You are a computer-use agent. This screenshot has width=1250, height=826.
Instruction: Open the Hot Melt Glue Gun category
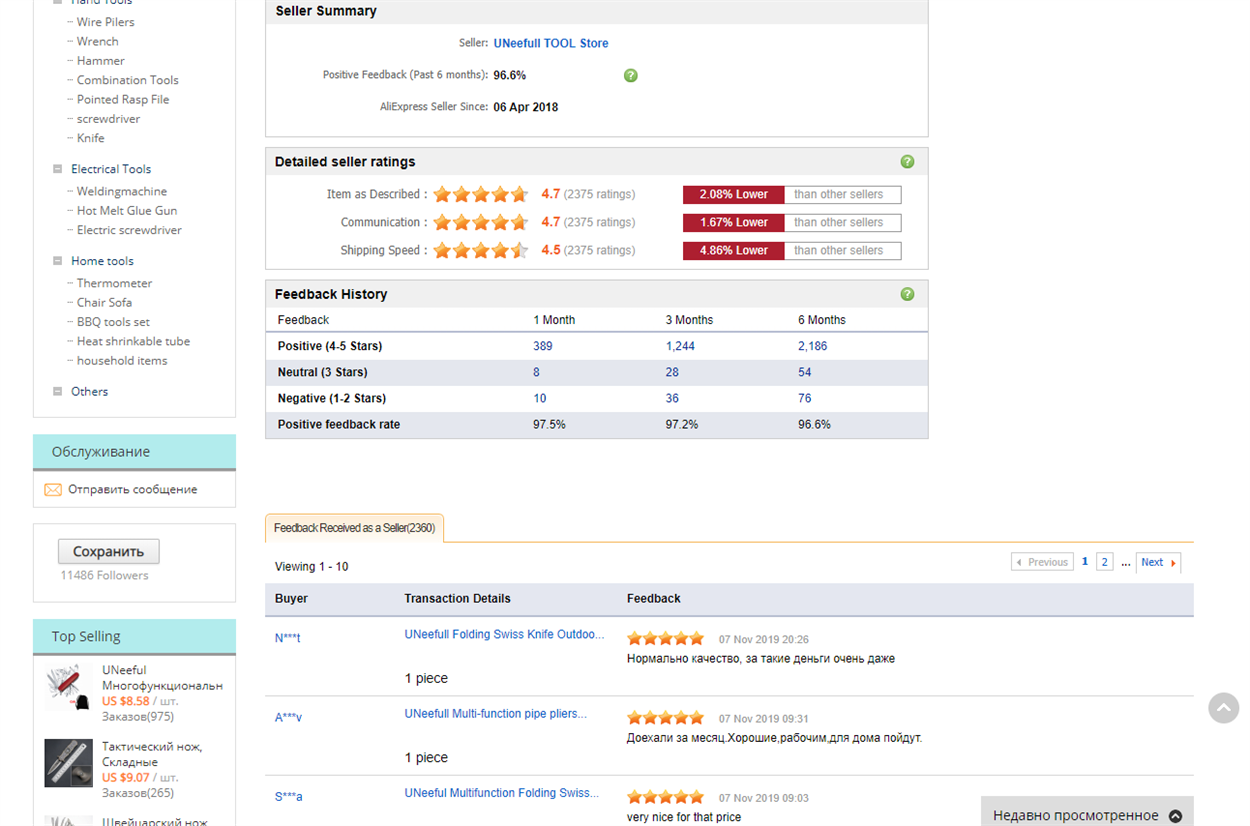(x=127, y=211)
